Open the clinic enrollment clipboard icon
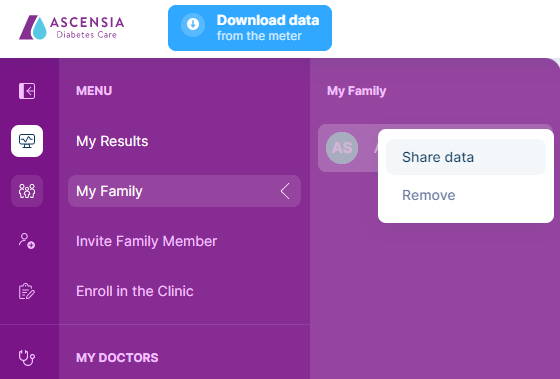This screenshot has width=560, height=379. point(27,291)
